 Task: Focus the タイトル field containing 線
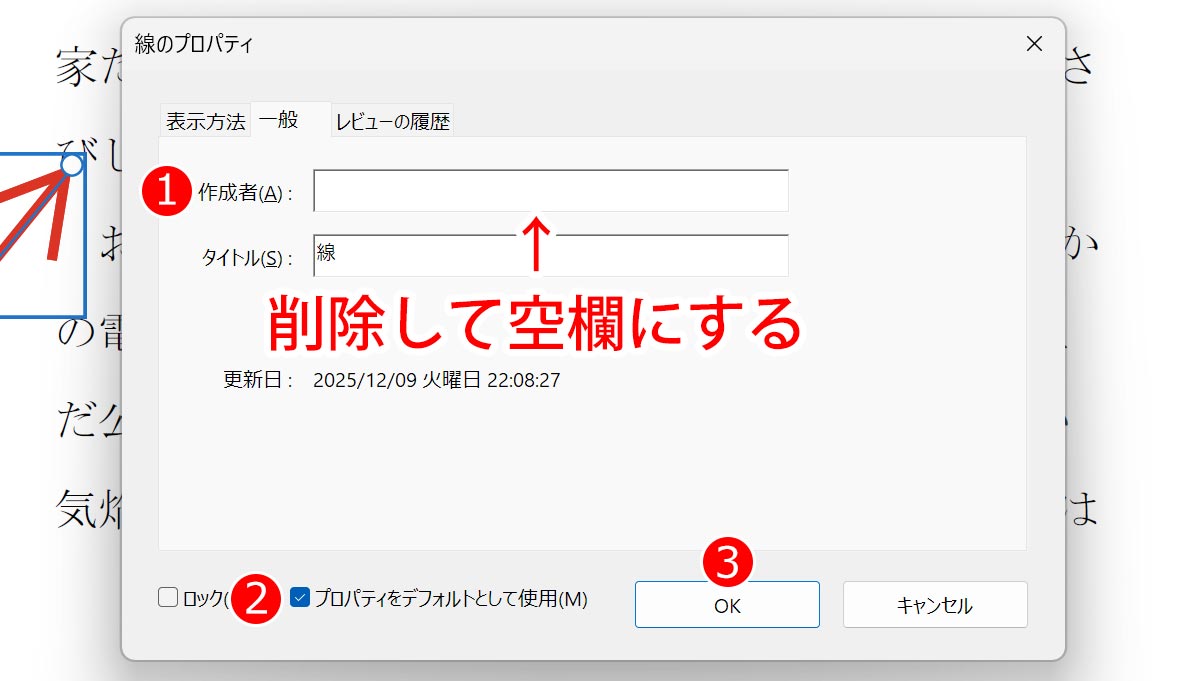coord(550,255)
